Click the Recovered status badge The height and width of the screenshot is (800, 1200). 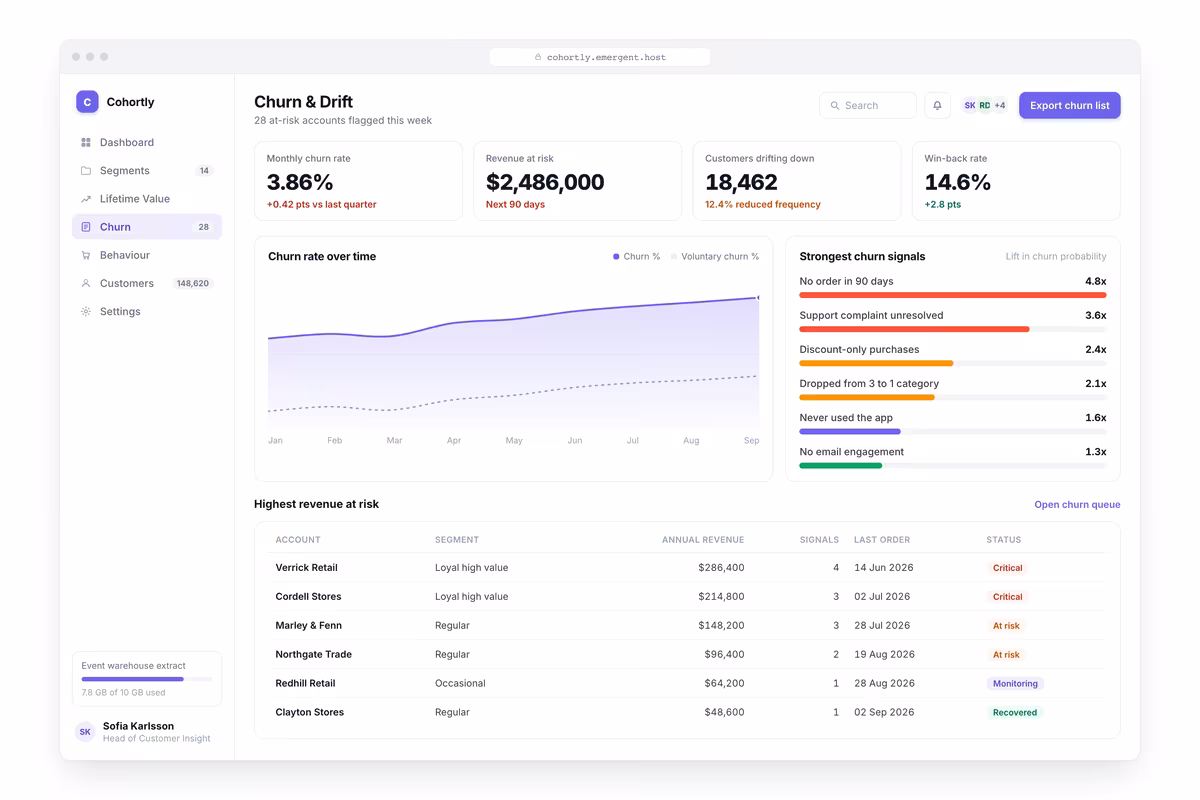click(x=1015, y=713)
